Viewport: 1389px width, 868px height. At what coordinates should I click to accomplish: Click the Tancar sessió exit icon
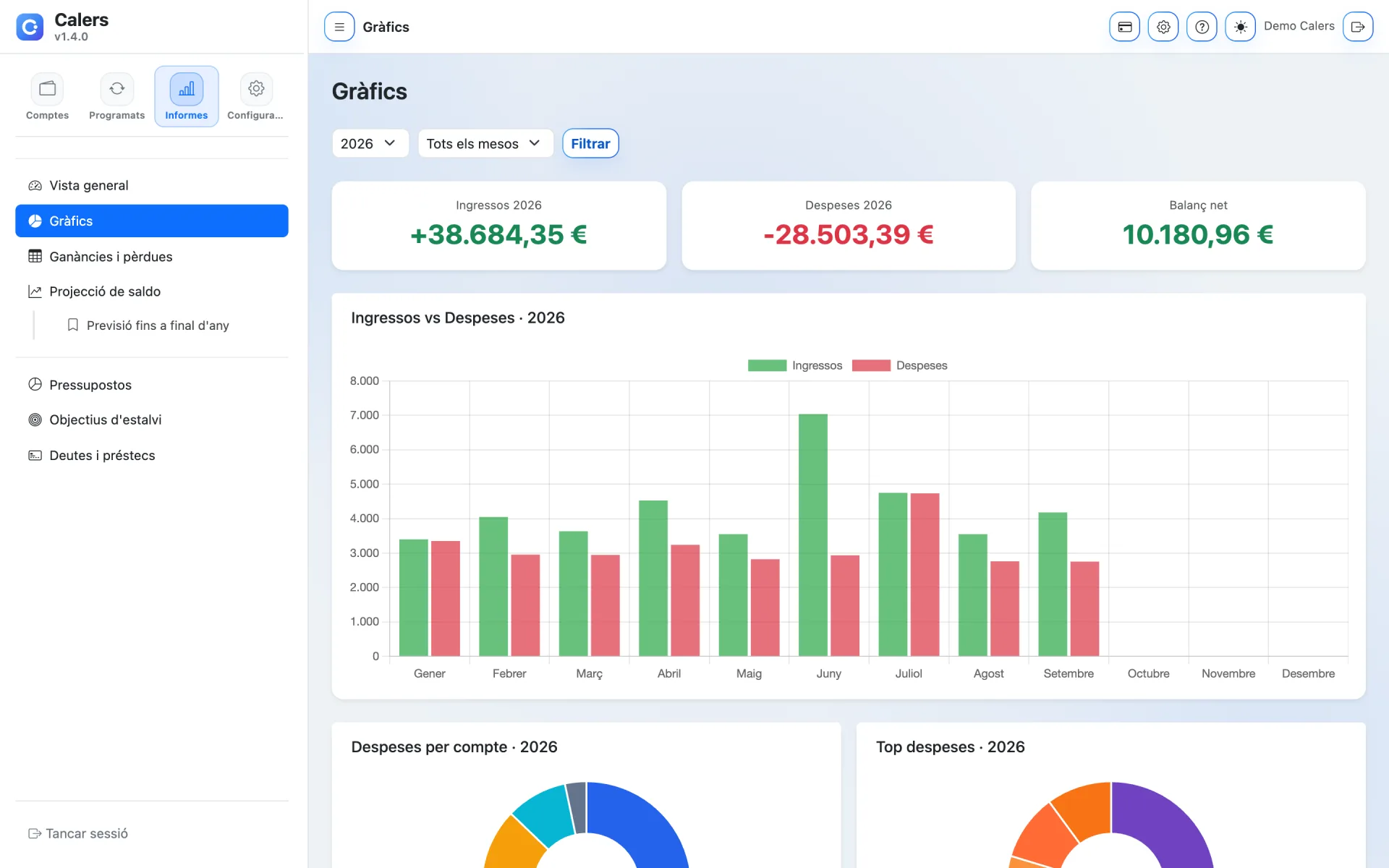(x=35, y=833)
